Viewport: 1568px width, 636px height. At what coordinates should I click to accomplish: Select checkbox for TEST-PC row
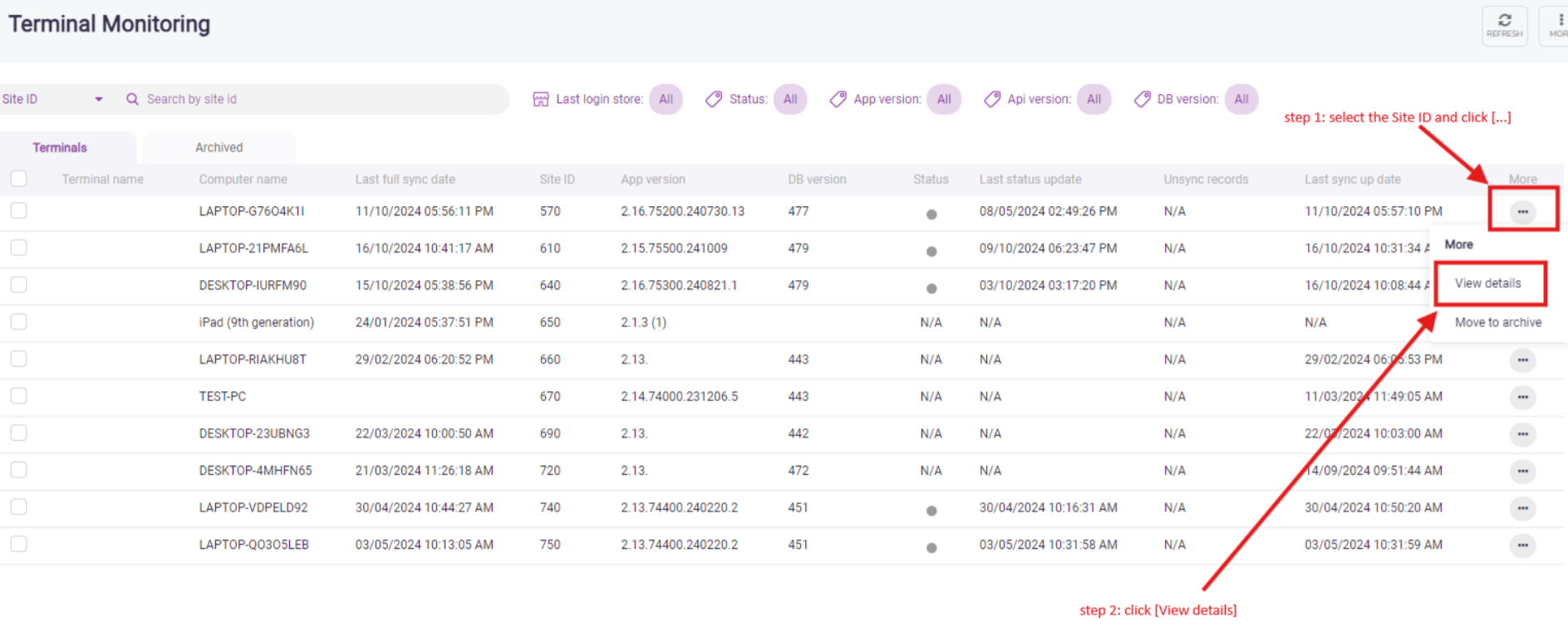click(18, 396)
